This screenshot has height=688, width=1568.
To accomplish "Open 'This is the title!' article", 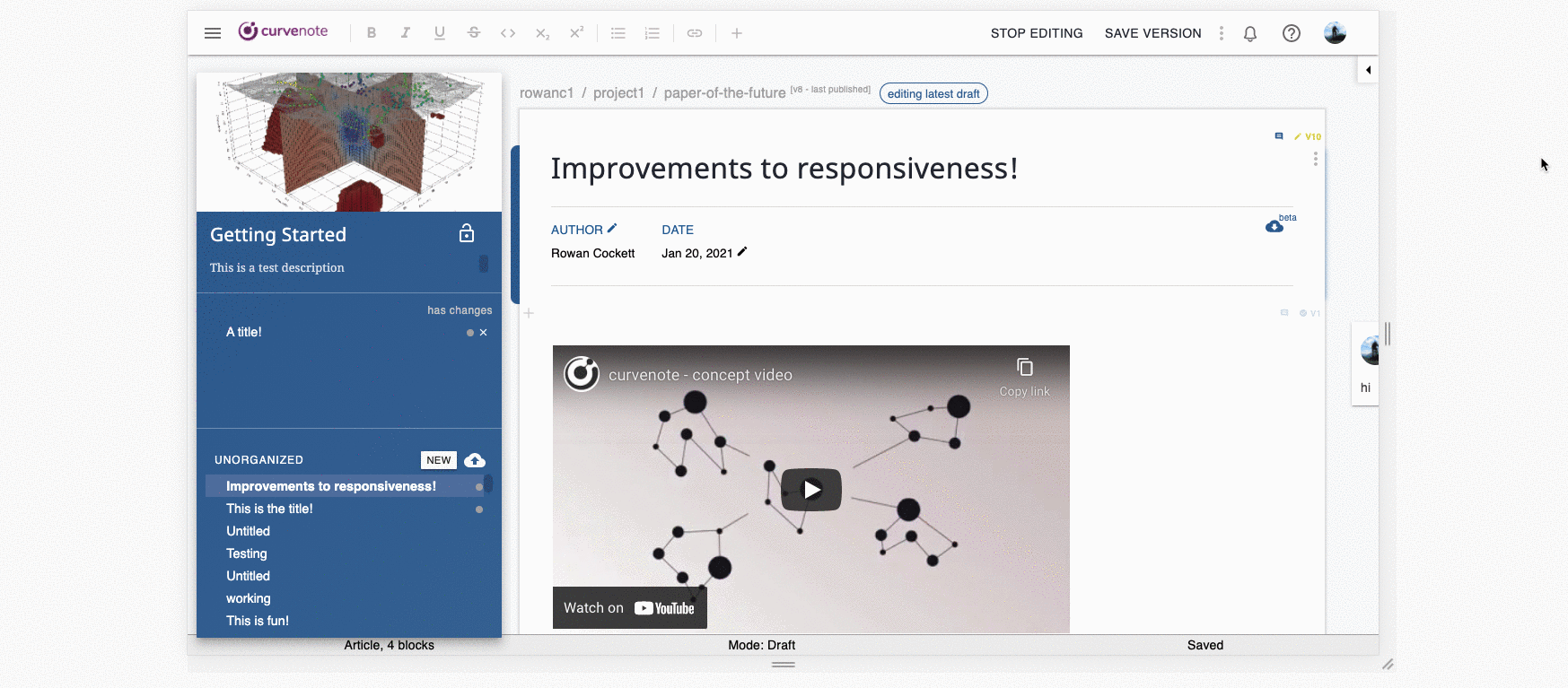I will [x=269, y=509].
